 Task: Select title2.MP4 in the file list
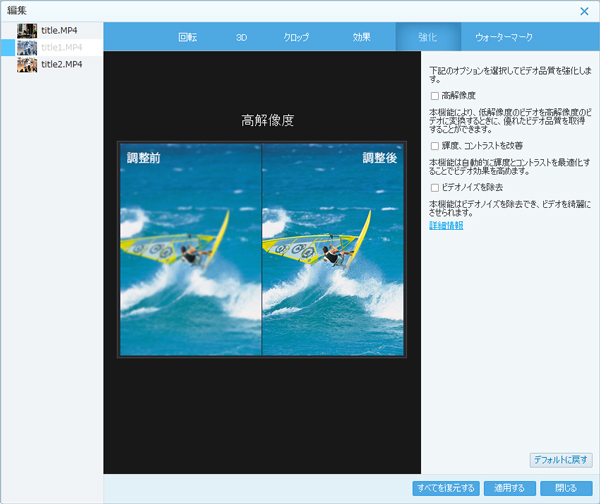click(x=52, y=64)
